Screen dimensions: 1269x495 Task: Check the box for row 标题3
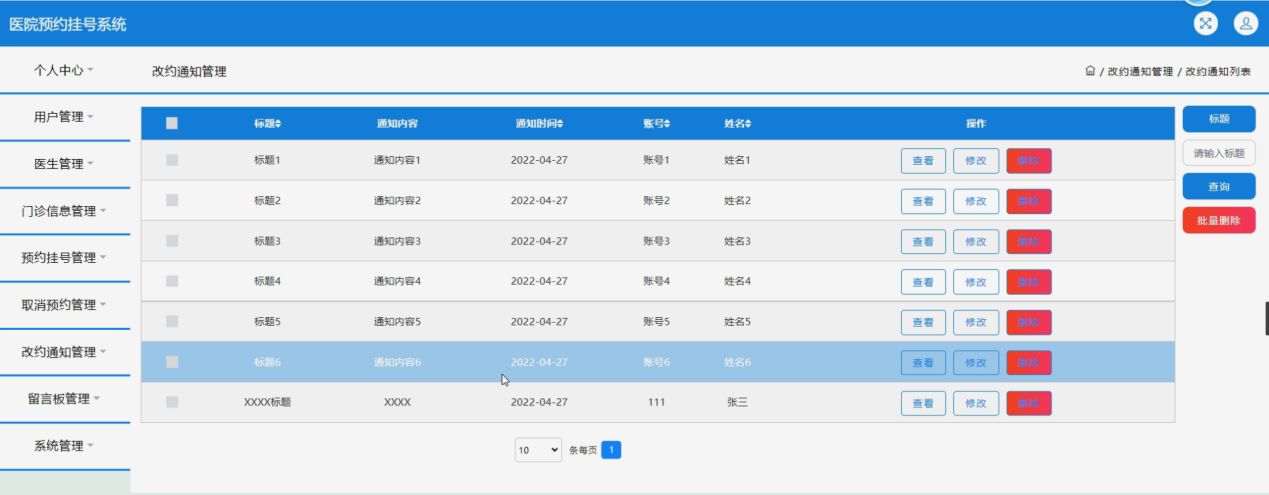click(172, 241)
